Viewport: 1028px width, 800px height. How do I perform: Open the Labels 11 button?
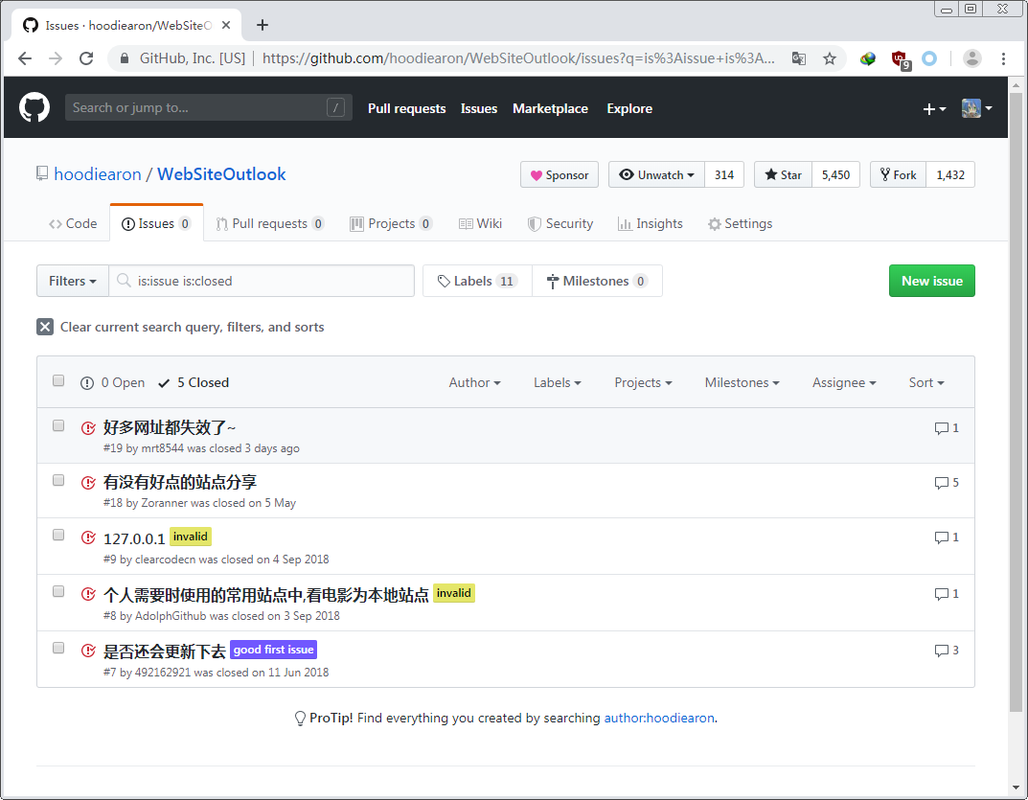477,281
